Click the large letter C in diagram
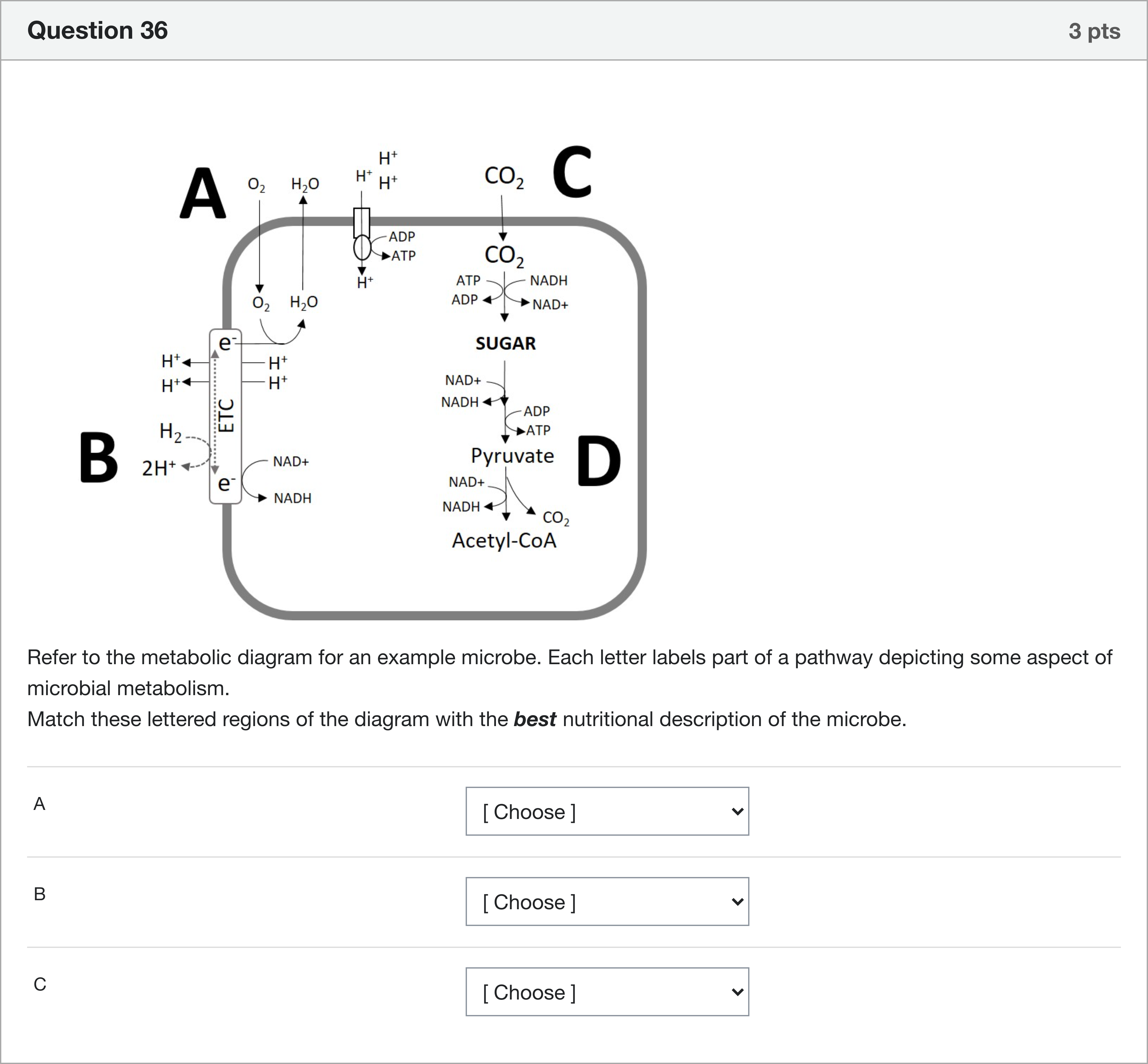Screen dimensions: 1148x1064 [572, 172]
